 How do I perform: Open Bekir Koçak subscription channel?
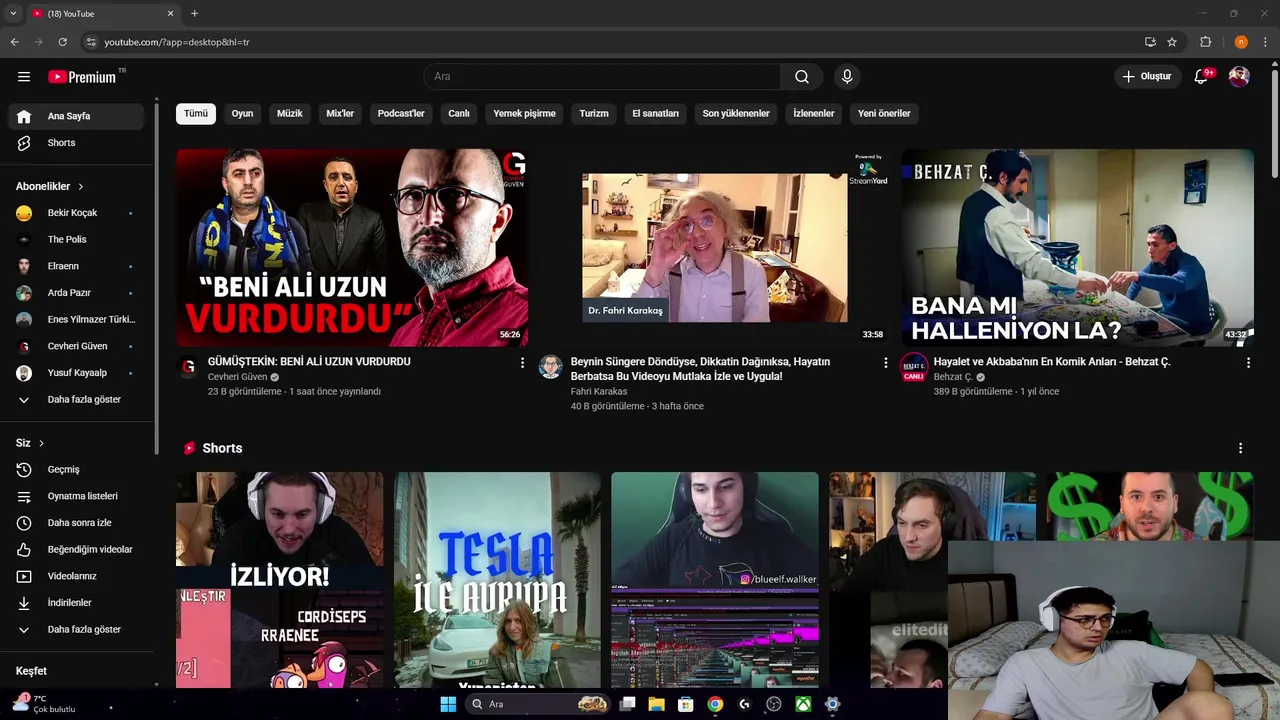76,213
